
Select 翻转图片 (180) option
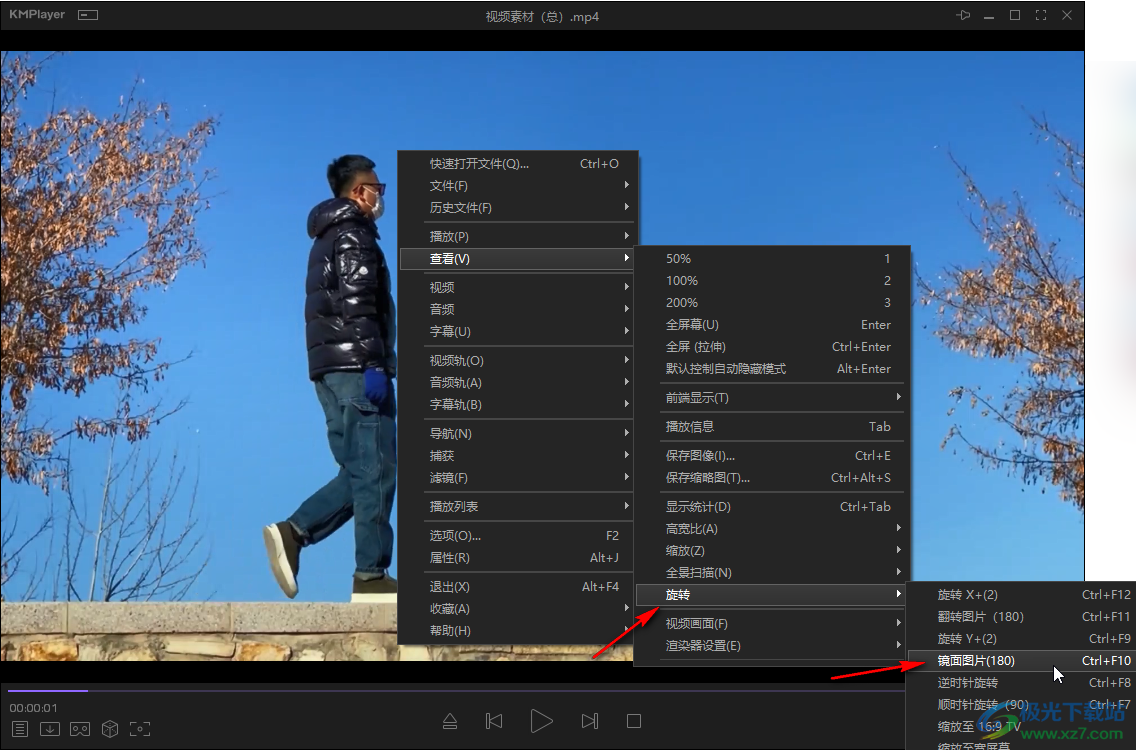pos(1022,617)
